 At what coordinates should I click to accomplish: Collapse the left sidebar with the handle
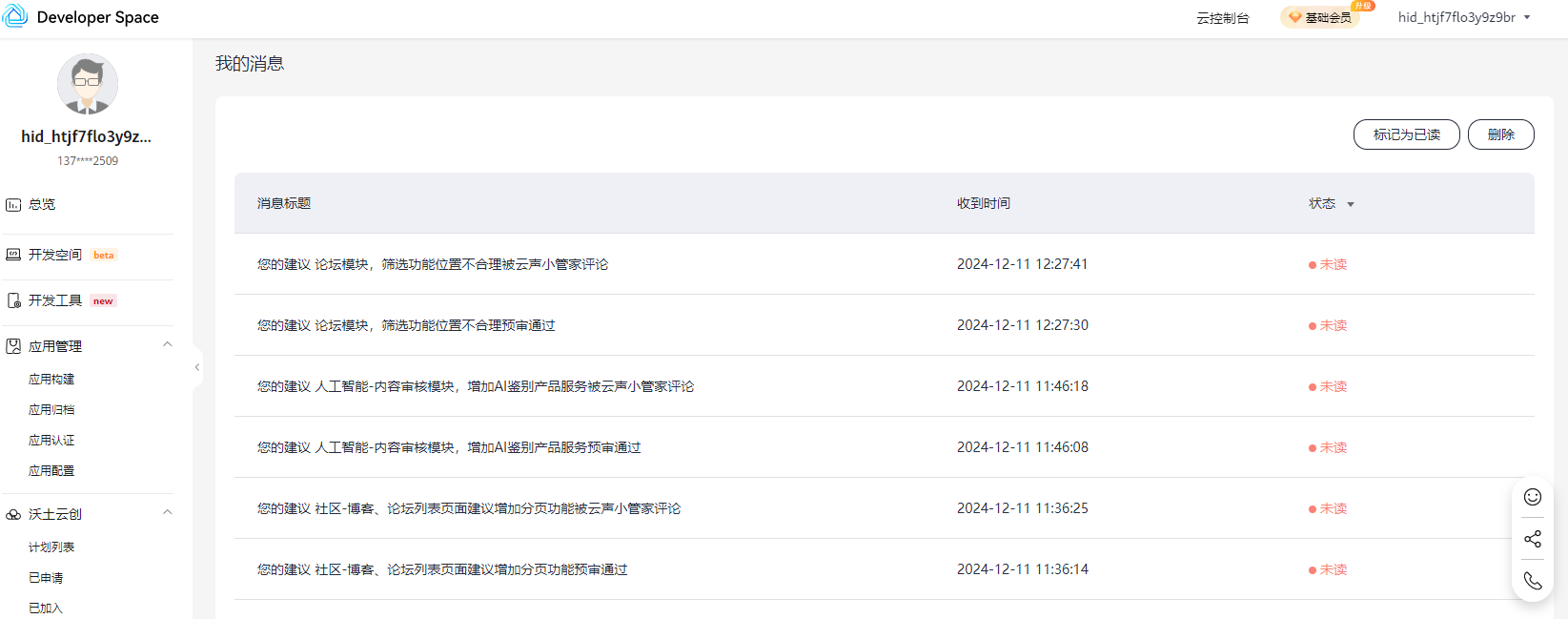tap(197, 367)
